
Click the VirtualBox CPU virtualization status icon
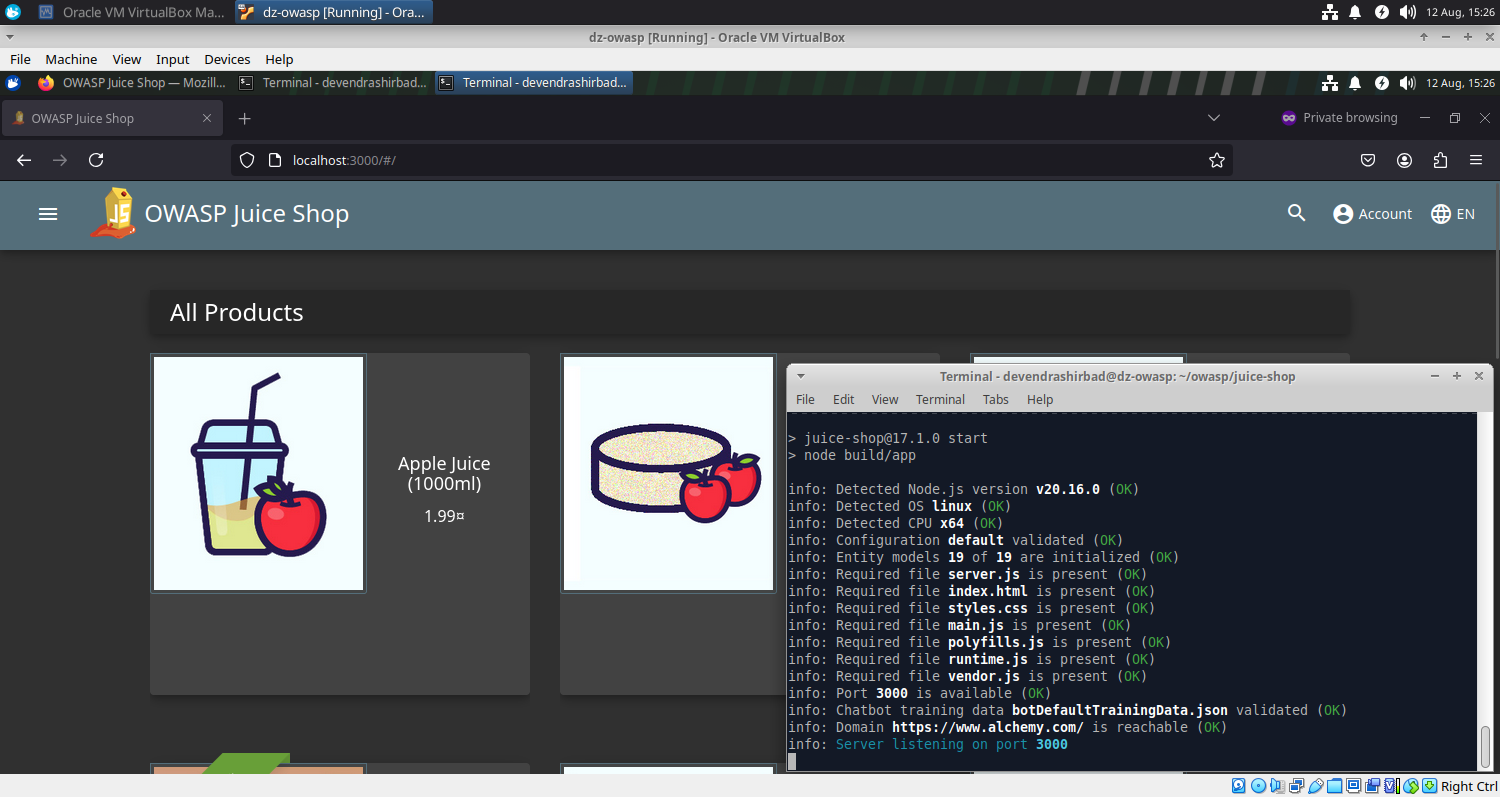(x=1392, y=786)
